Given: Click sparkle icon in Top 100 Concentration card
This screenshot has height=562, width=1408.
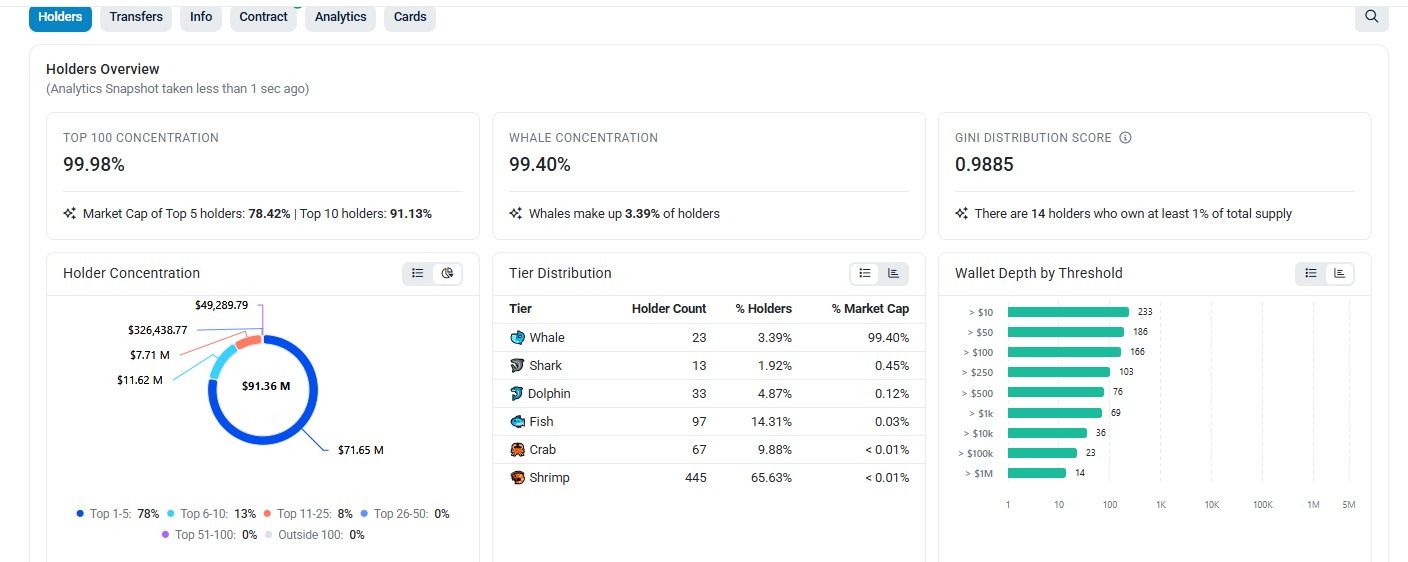Looking at the screenshot, I should pos(69,214).
